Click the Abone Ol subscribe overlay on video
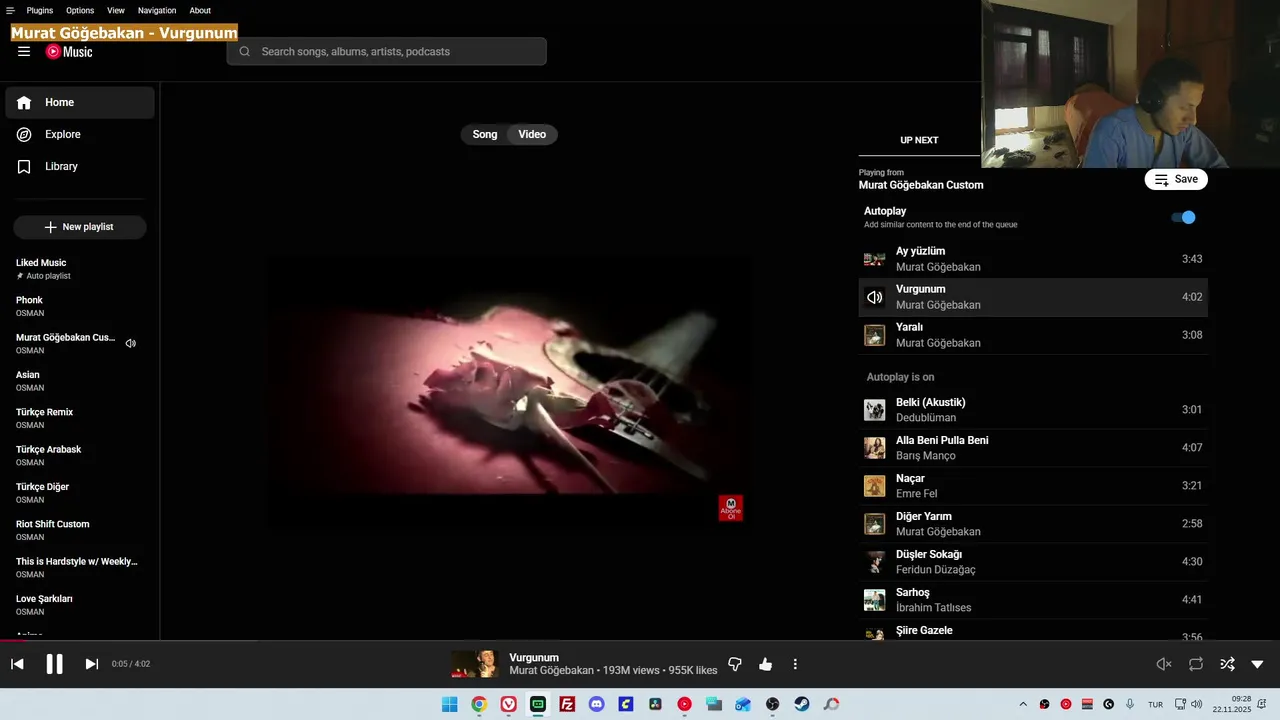This screenshot has height=720, width=1280. coord(731,509)
